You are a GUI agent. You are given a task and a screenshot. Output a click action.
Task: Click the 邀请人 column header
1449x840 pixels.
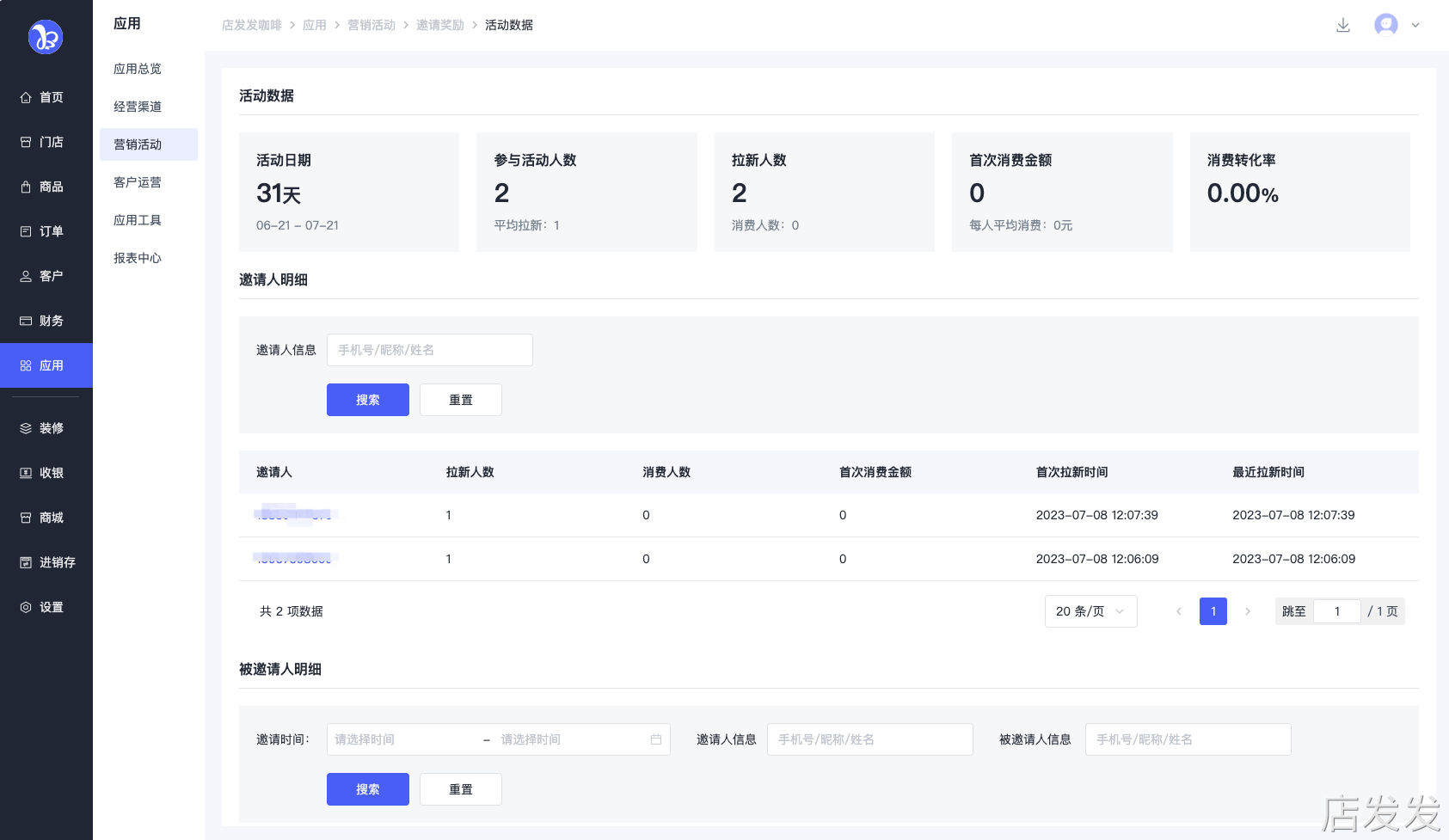[x=274, y=472]
